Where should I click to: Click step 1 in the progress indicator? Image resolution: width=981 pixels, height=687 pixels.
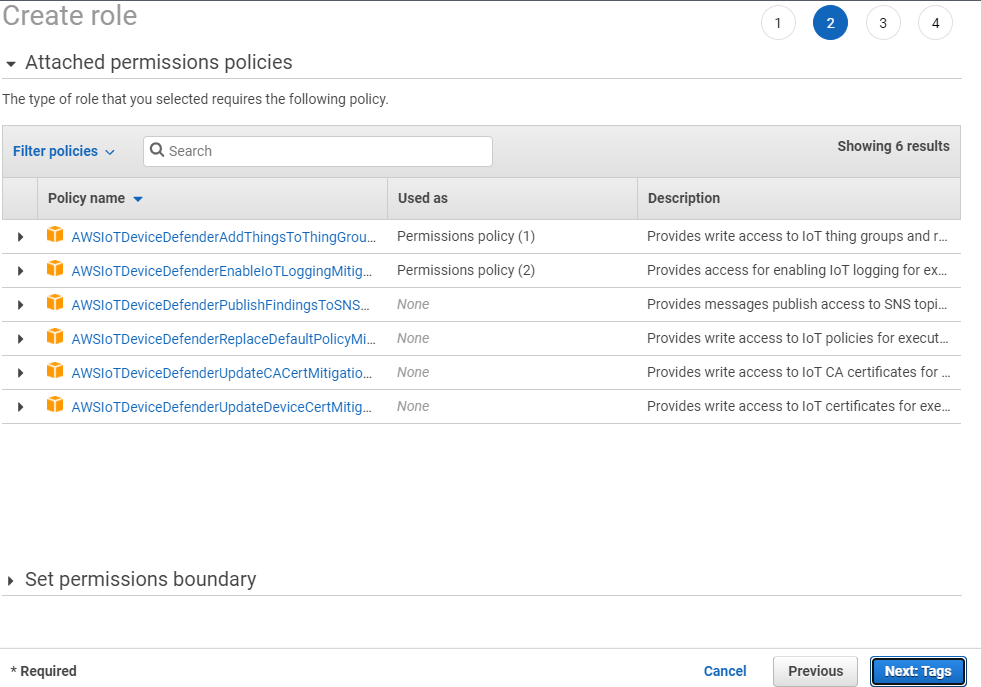point(778,22)
